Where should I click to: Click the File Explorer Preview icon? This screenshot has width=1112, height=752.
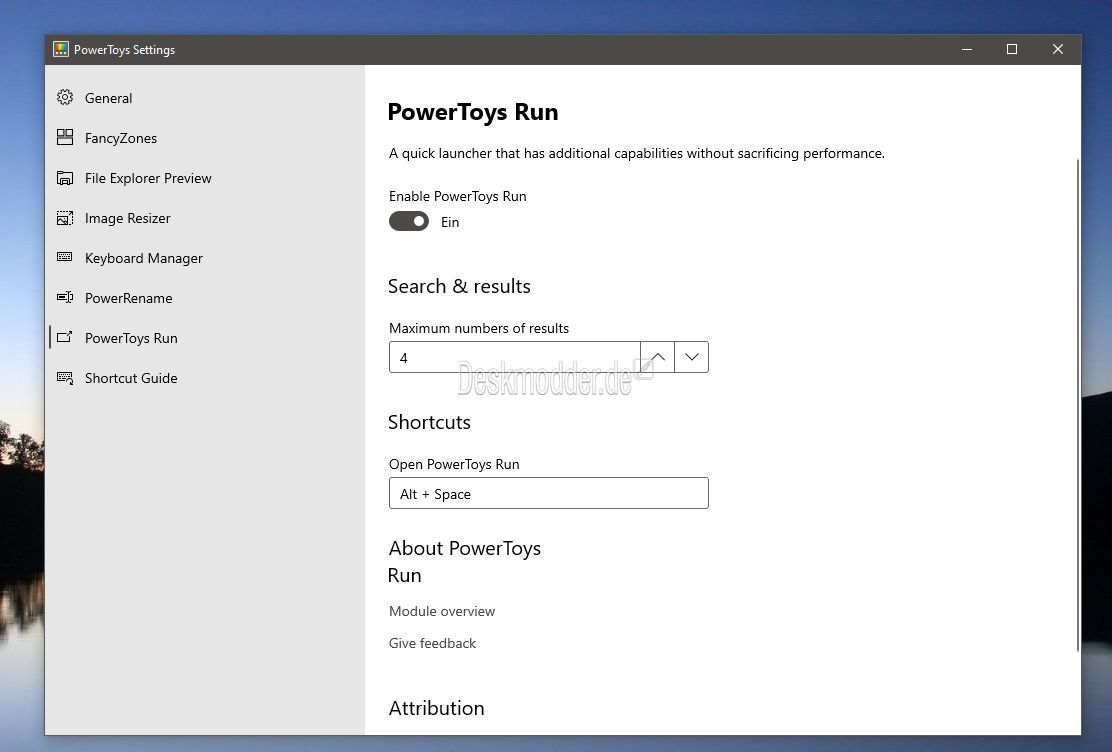(x=65, y=177)
